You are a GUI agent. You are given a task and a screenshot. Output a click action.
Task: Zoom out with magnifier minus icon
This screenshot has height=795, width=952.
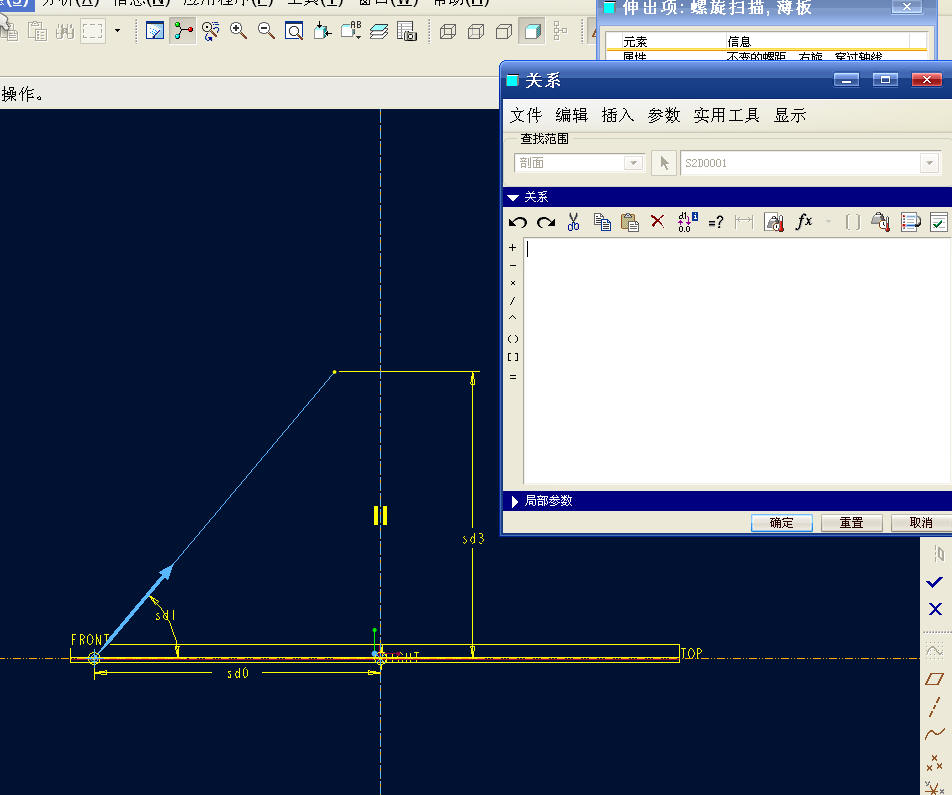266,31
